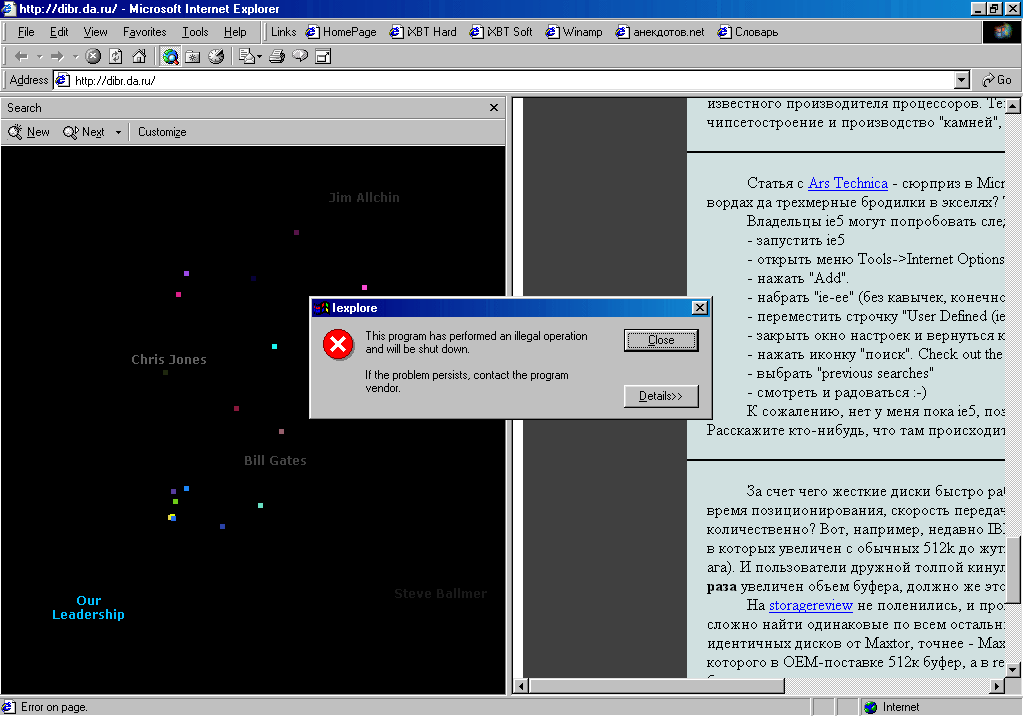Follow the storagereview link
This screenshot has height=716, width=1023.
(x=811, y=606)
